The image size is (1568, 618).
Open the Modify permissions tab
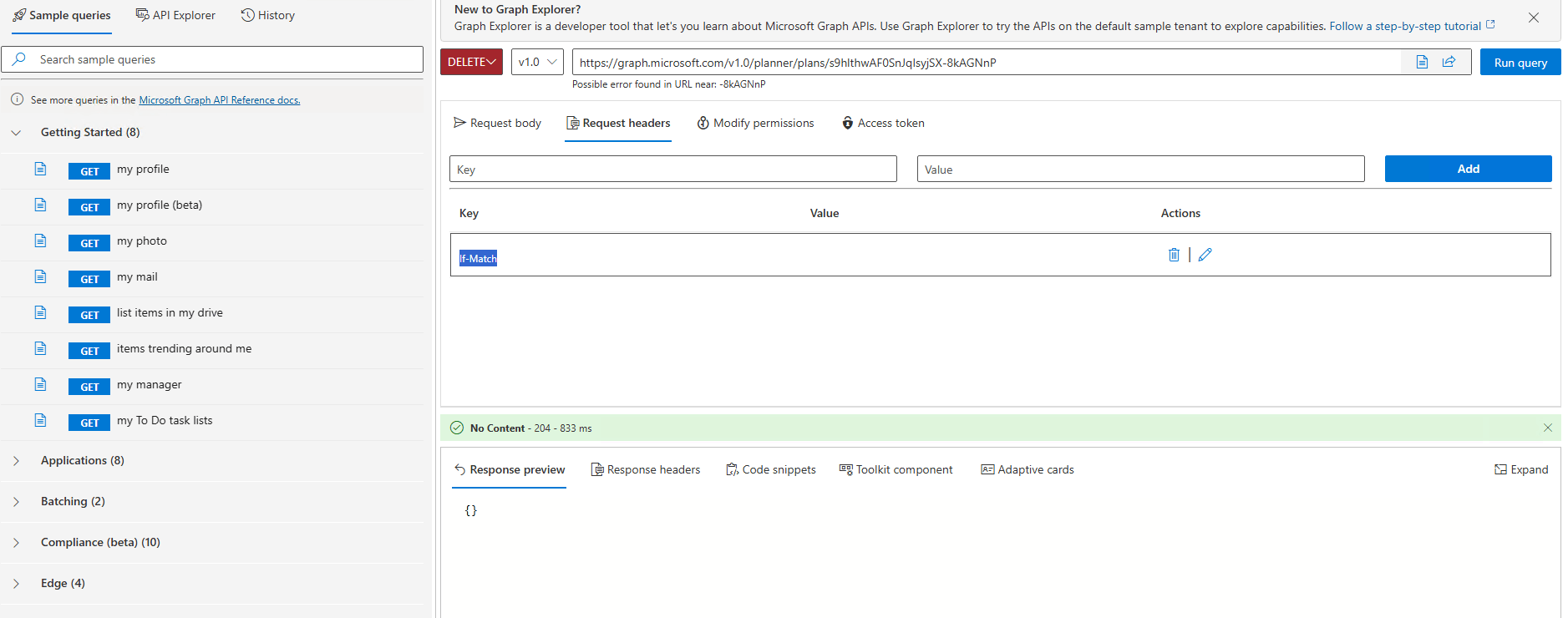[755, 123]
